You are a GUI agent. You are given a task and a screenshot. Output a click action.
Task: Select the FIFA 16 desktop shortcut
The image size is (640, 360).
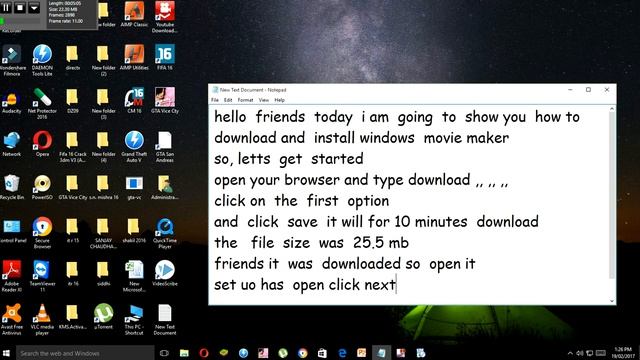click(165, 57)
